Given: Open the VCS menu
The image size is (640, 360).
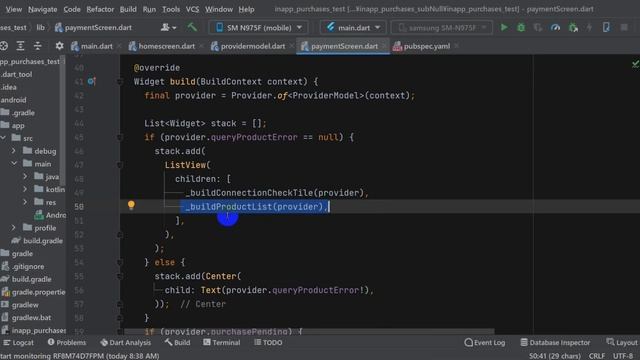Looking at the screenshot, I should pyautogui.click(x=192, y=9).
